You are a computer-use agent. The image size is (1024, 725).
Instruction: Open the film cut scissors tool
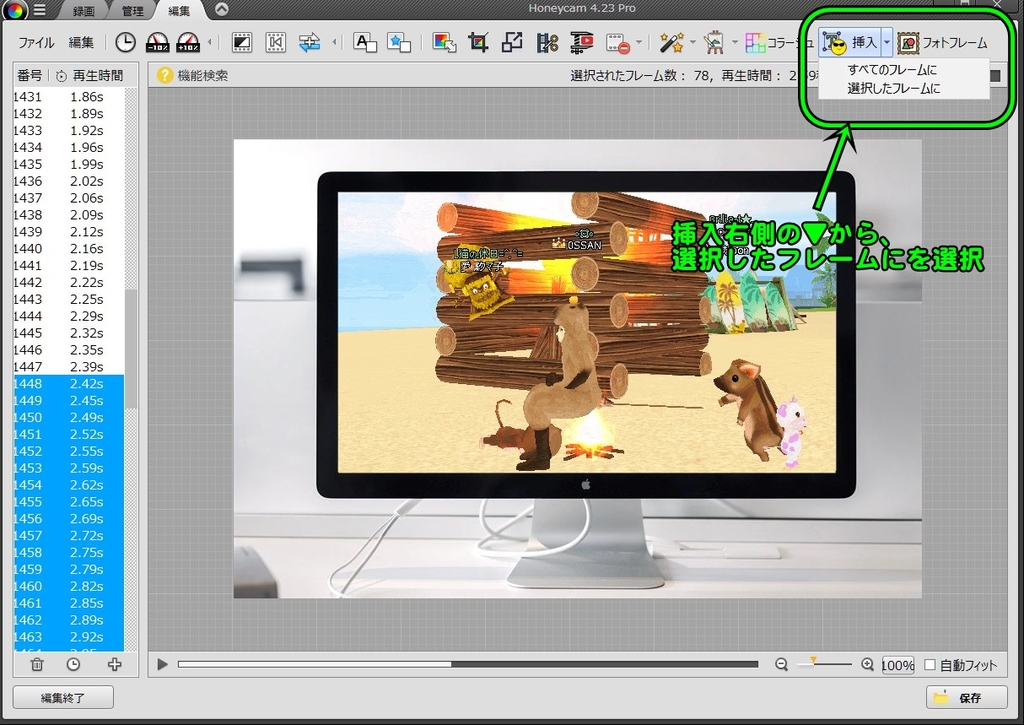(547, 43)
